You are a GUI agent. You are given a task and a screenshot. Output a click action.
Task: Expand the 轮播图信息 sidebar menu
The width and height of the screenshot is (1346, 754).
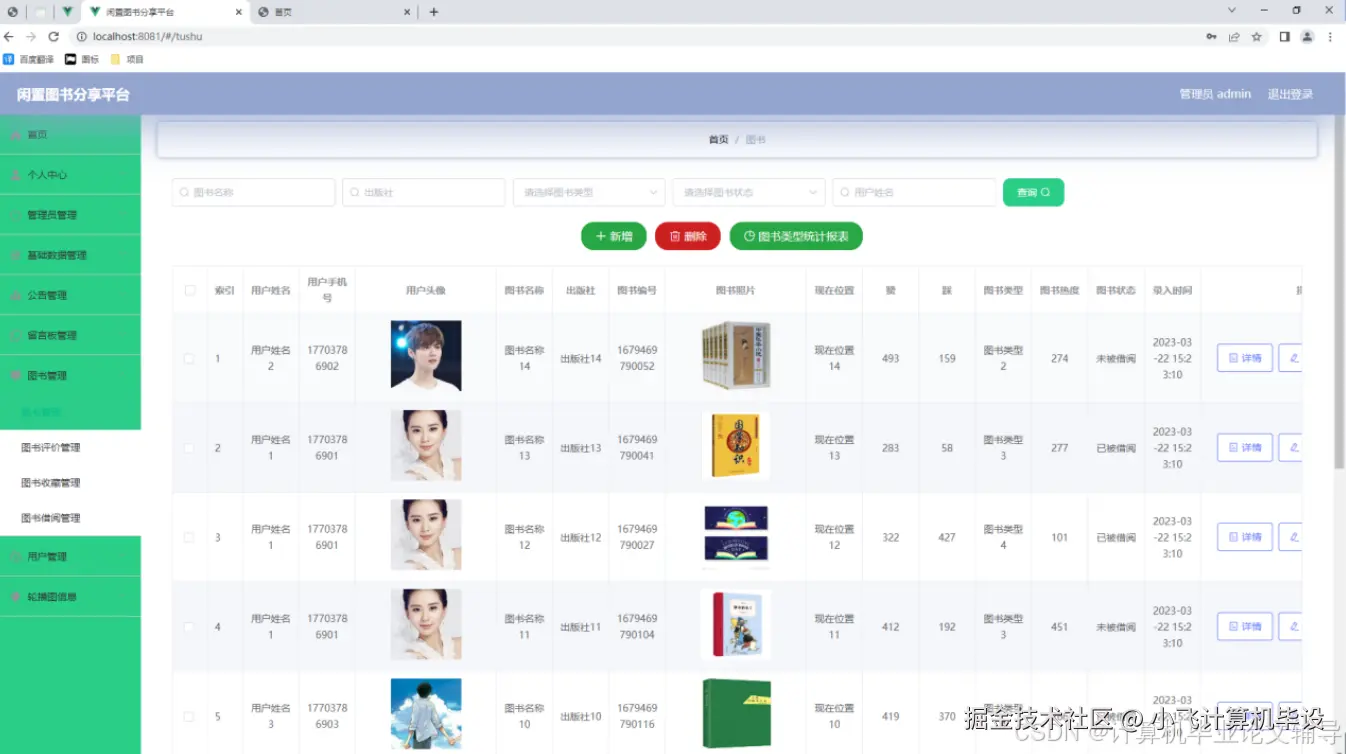click(x=70, y=596)
